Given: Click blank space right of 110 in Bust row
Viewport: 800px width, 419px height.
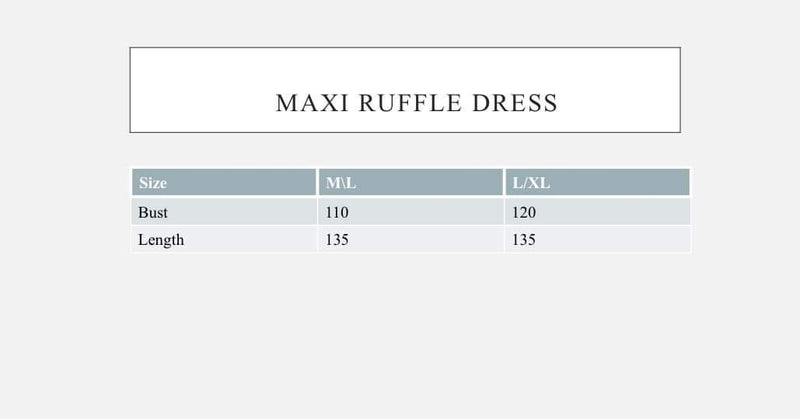Looking at the screenshot, I should tap(426, 212).
